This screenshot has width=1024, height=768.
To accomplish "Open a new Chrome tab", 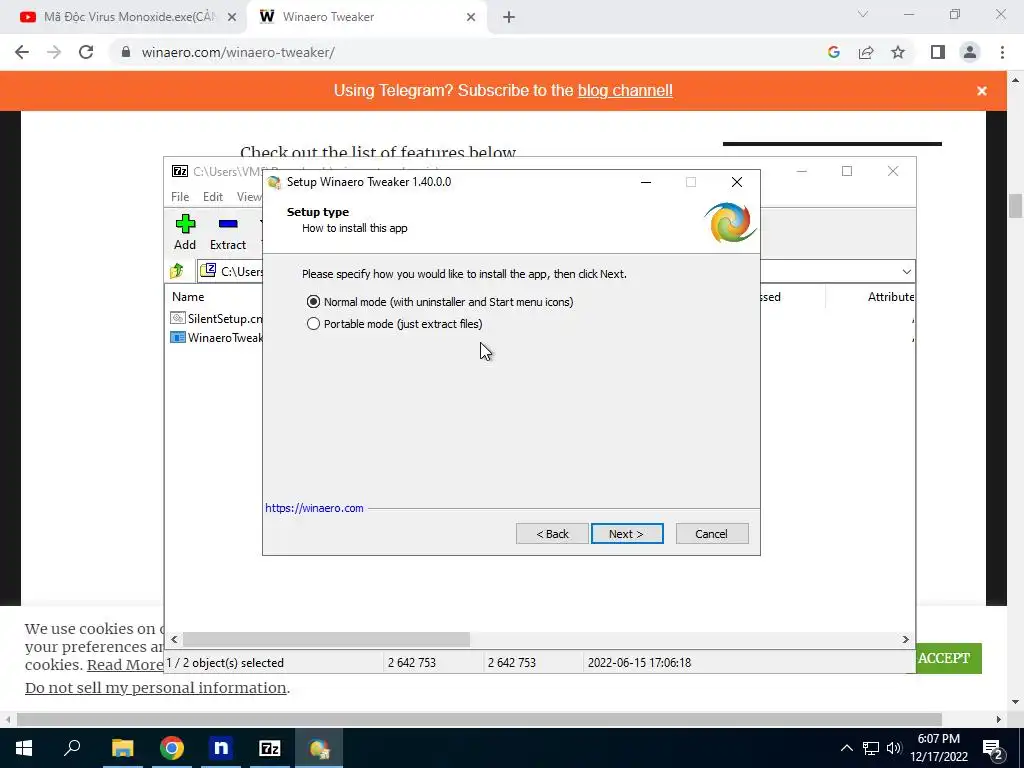I will coord(509,17).
